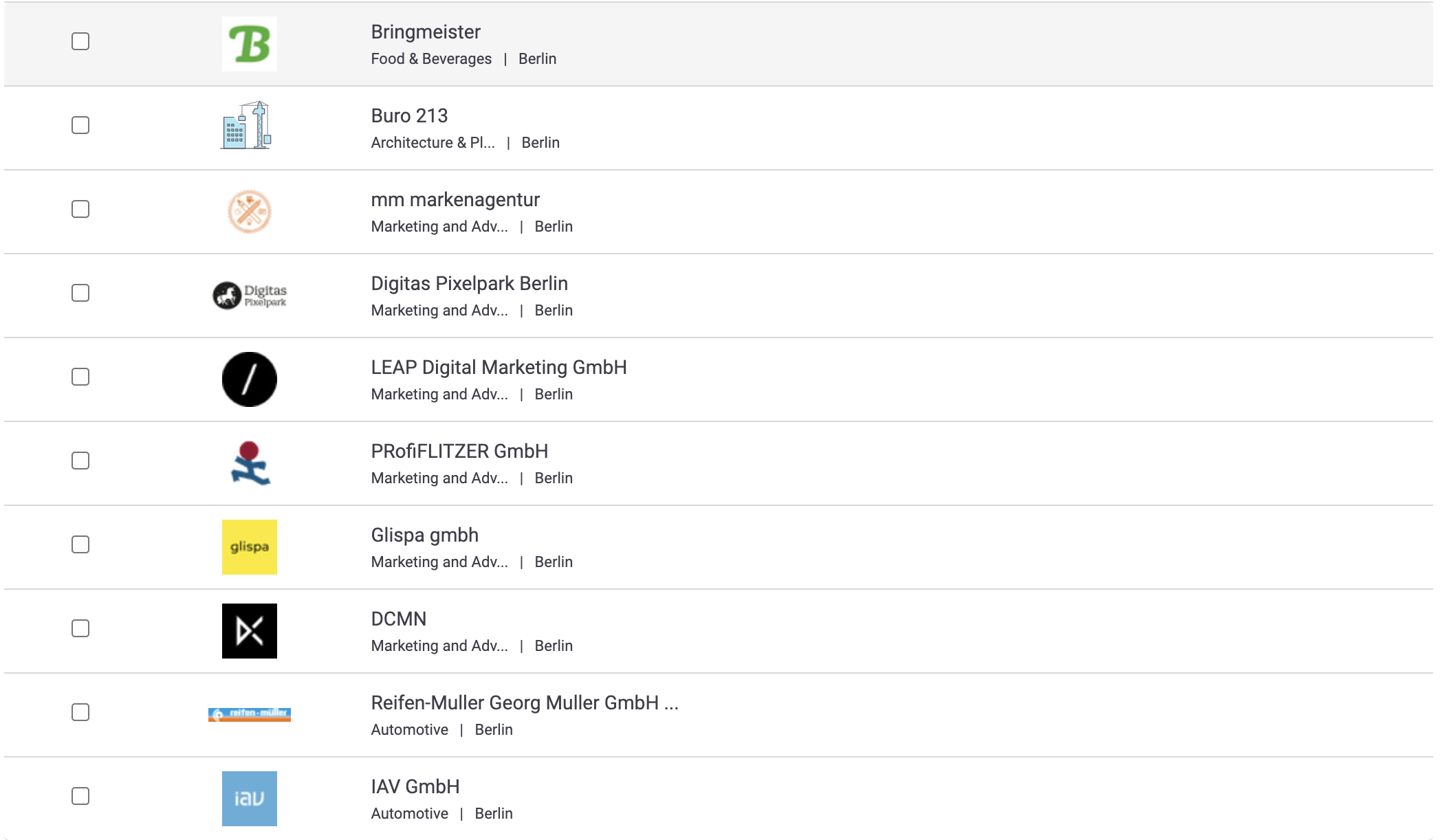Click Berlin location in Digitas Pixelpark row
The height and width of the screenshot is (840, 1442).
[554, 311]
